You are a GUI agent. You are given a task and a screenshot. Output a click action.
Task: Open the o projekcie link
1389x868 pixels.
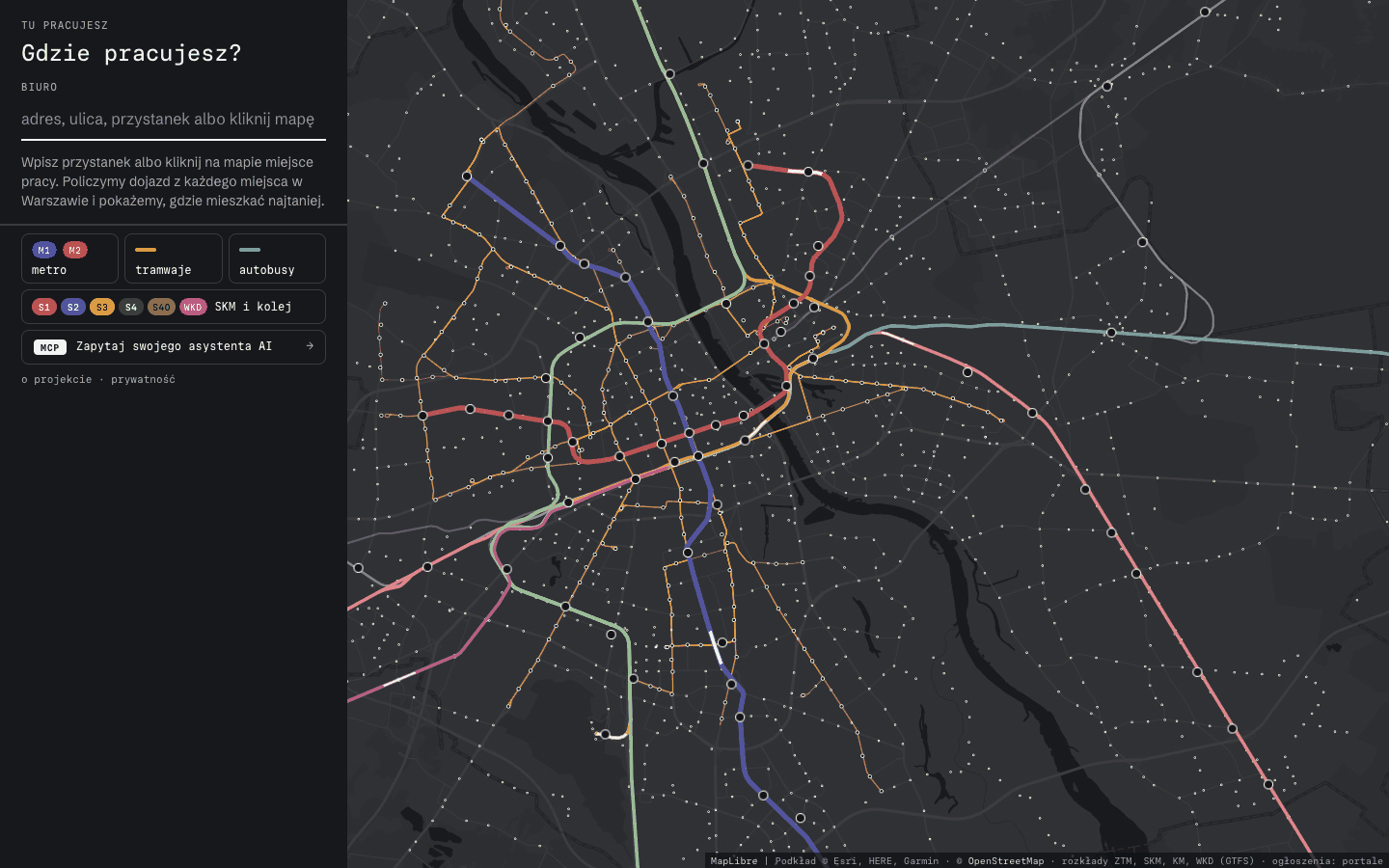57,379
